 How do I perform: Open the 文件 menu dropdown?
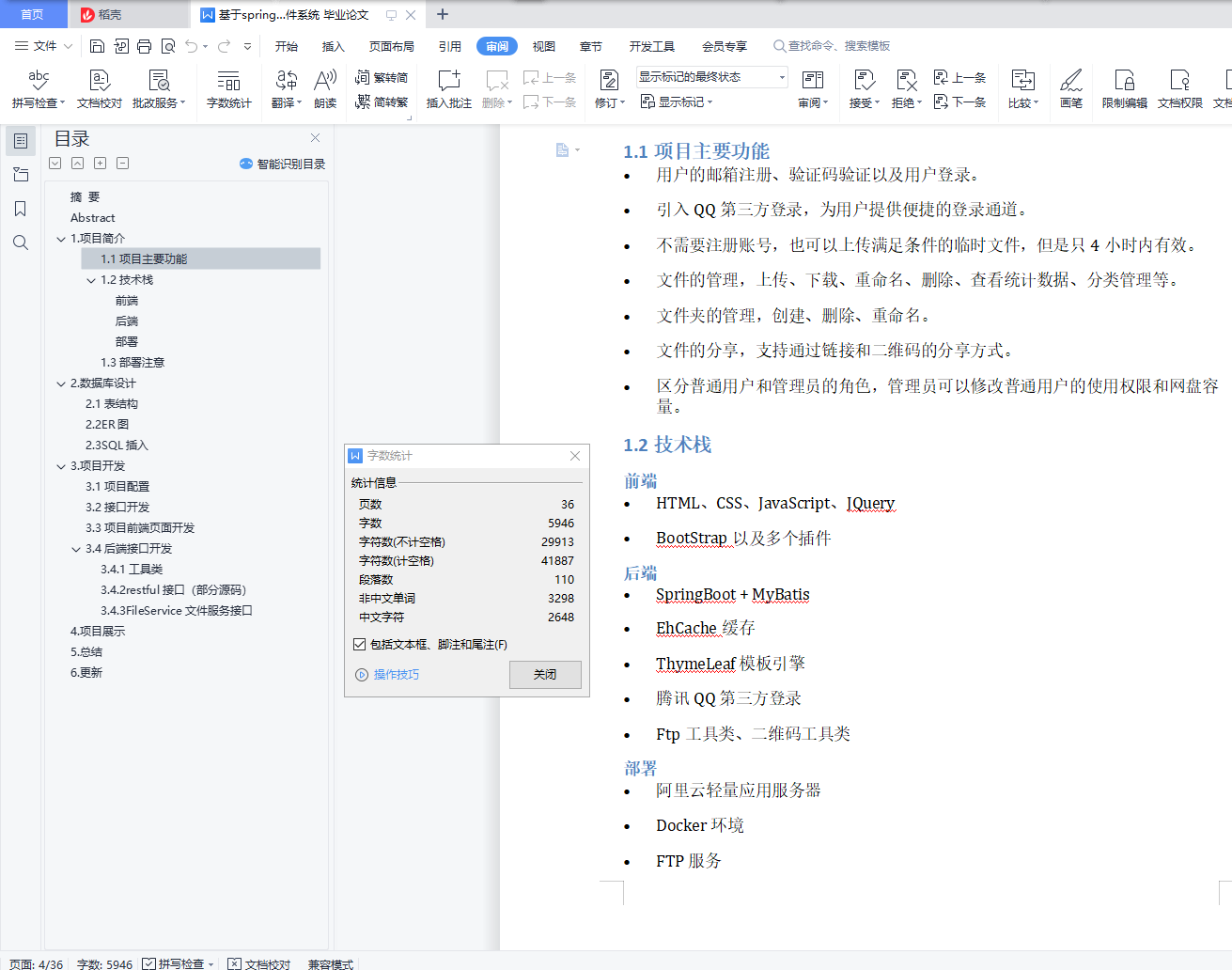point(44,46)
